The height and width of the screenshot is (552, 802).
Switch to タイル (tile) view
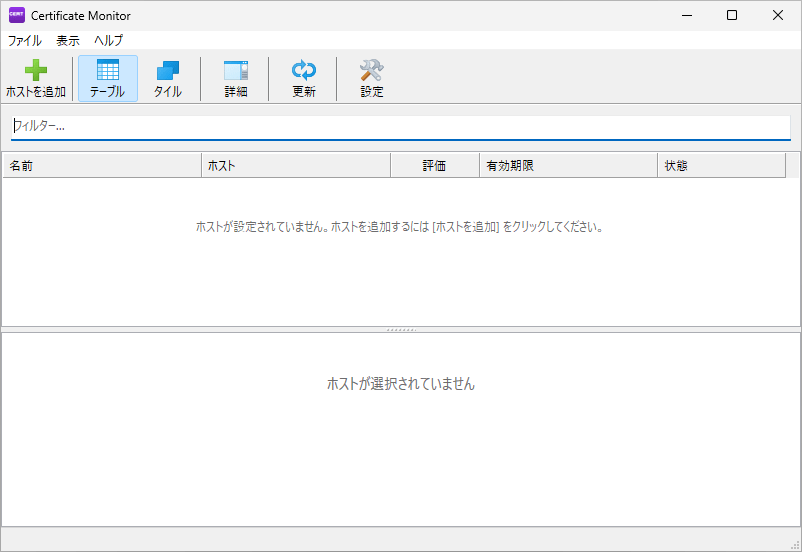click(168, 78)
